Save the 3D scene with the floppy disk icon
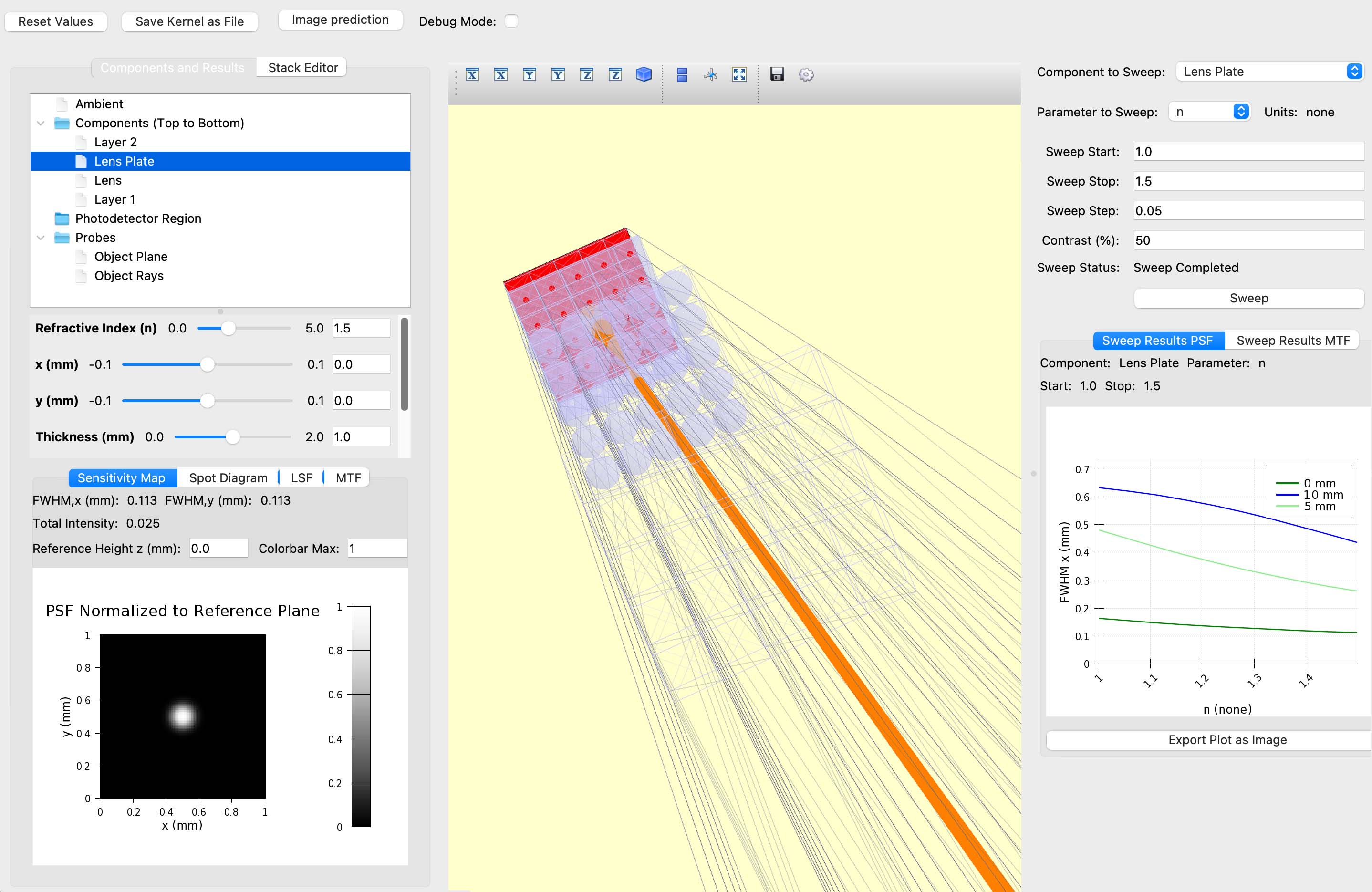 (x=777, y=74)
